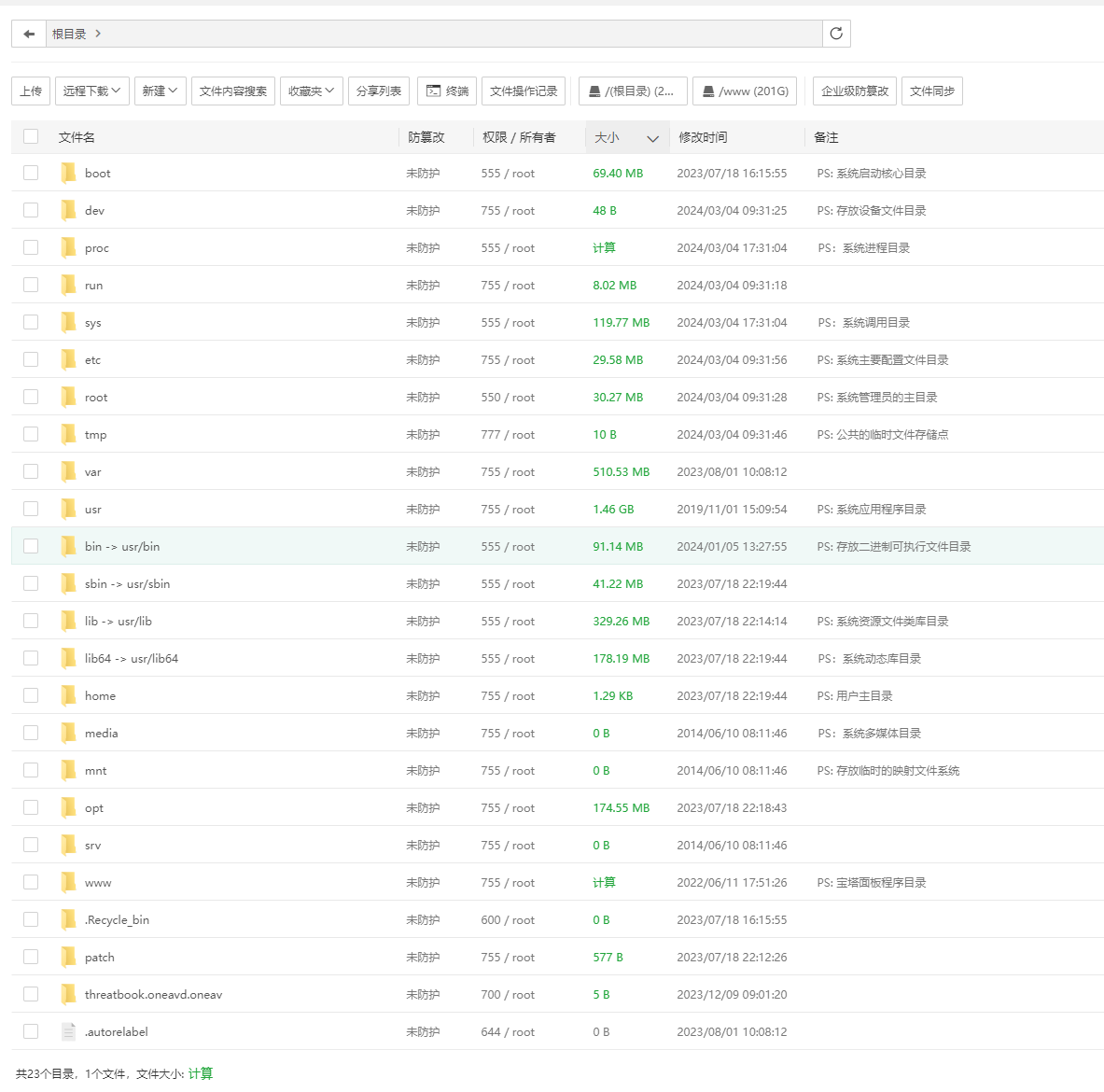
Task: Open the /(根目录) disk button
Action: pyautogui.click(x=633, y=91)
